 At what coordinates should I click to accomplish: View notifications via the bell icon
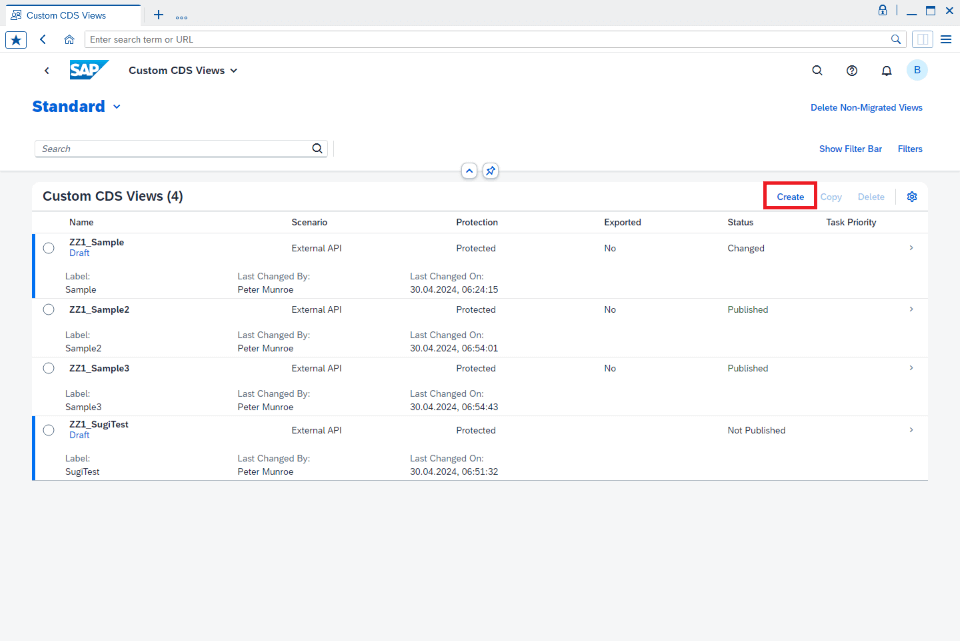[886, 70]
